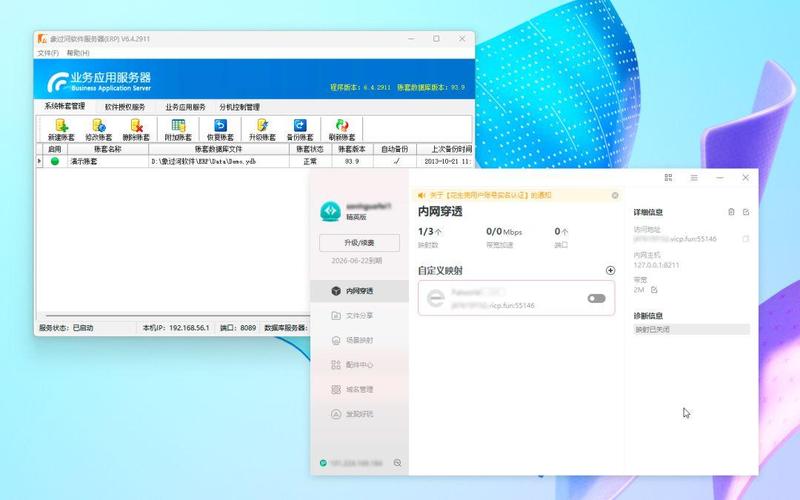Click the 升级账套 toolbar icon

[x=262, y=130]
